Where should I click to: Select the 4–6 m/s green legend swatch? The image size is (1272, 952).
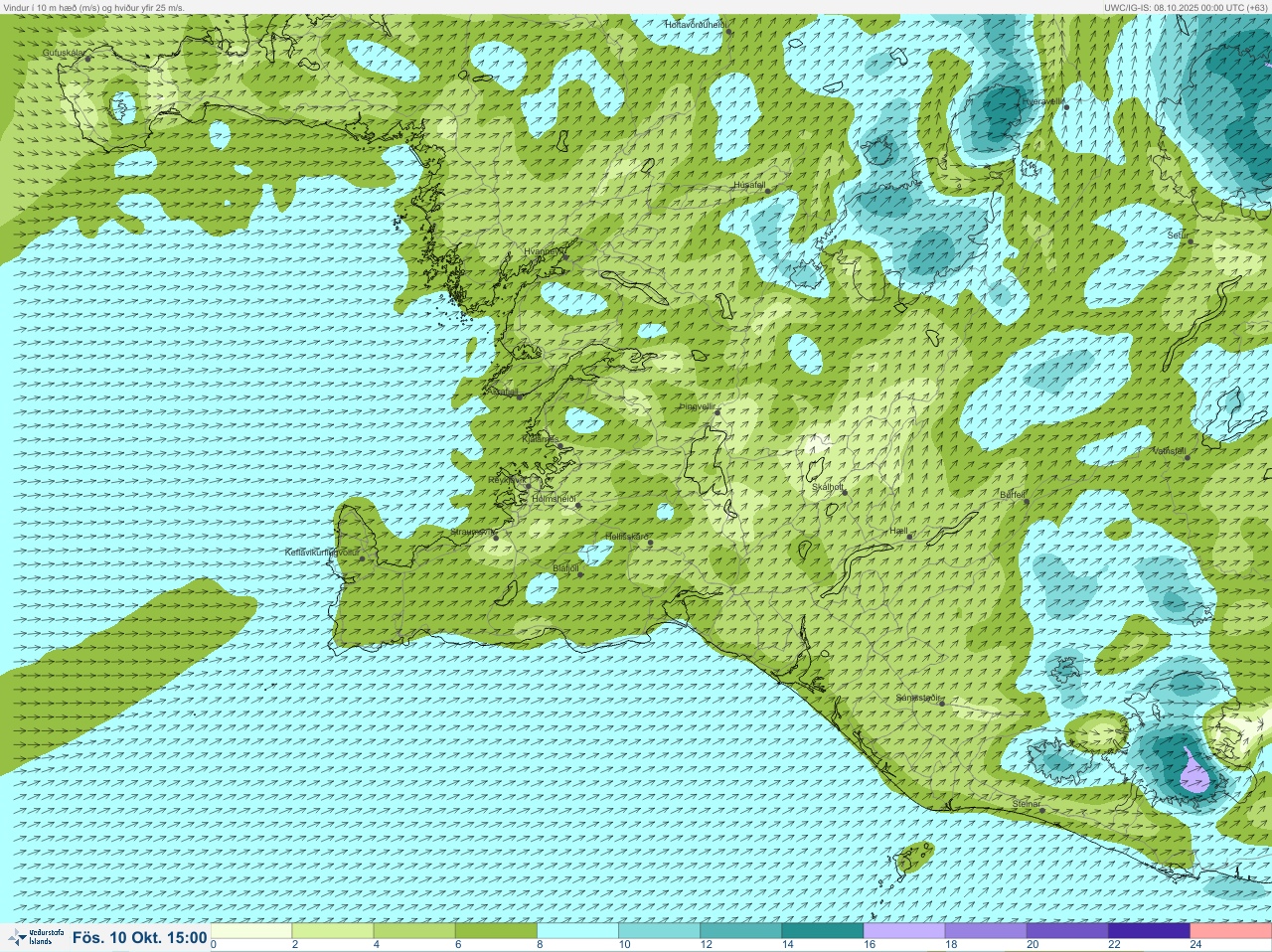414,931
